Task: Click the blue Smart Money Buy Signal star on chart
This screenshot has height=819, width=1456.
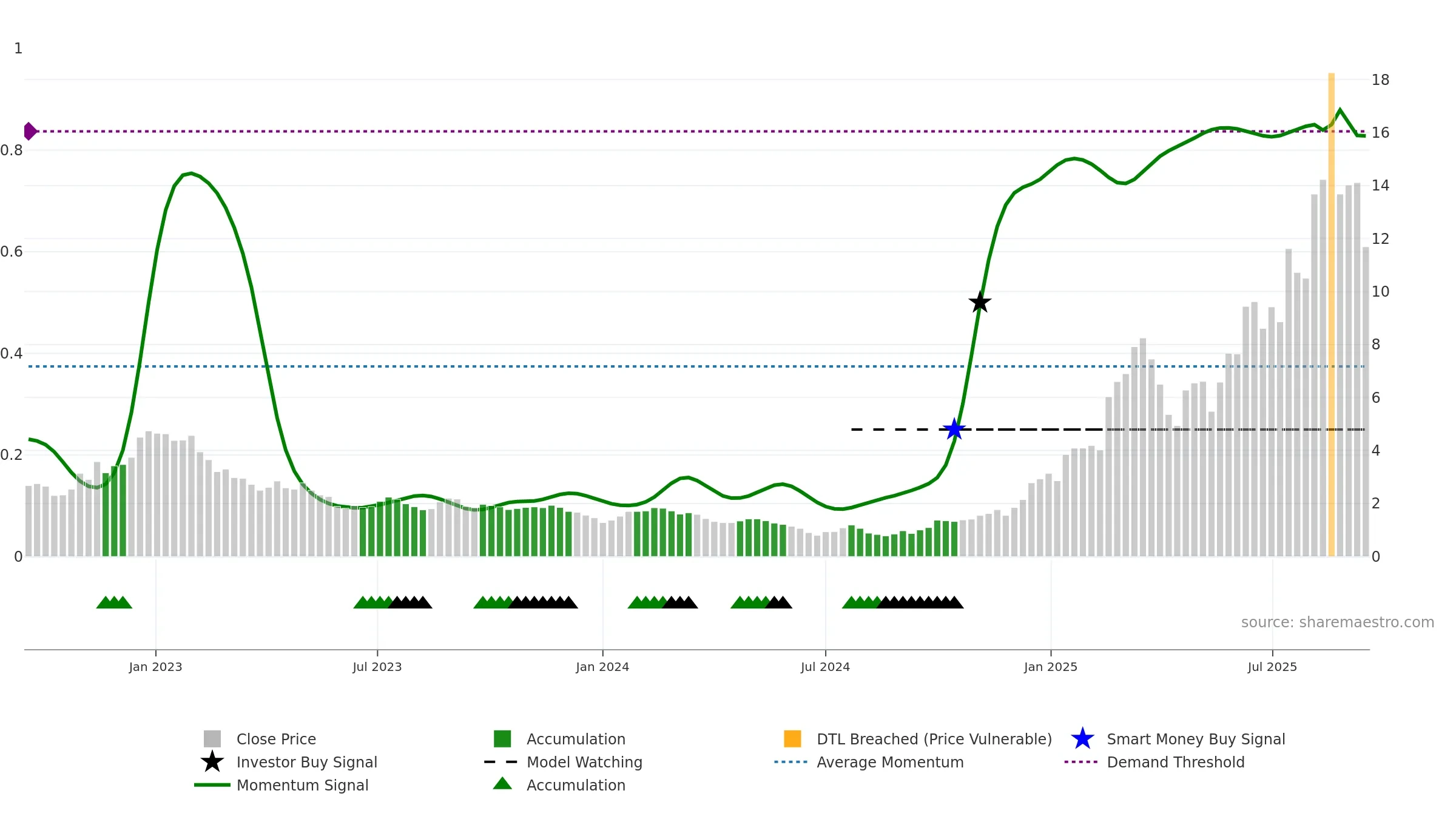Action: point(954,430)
